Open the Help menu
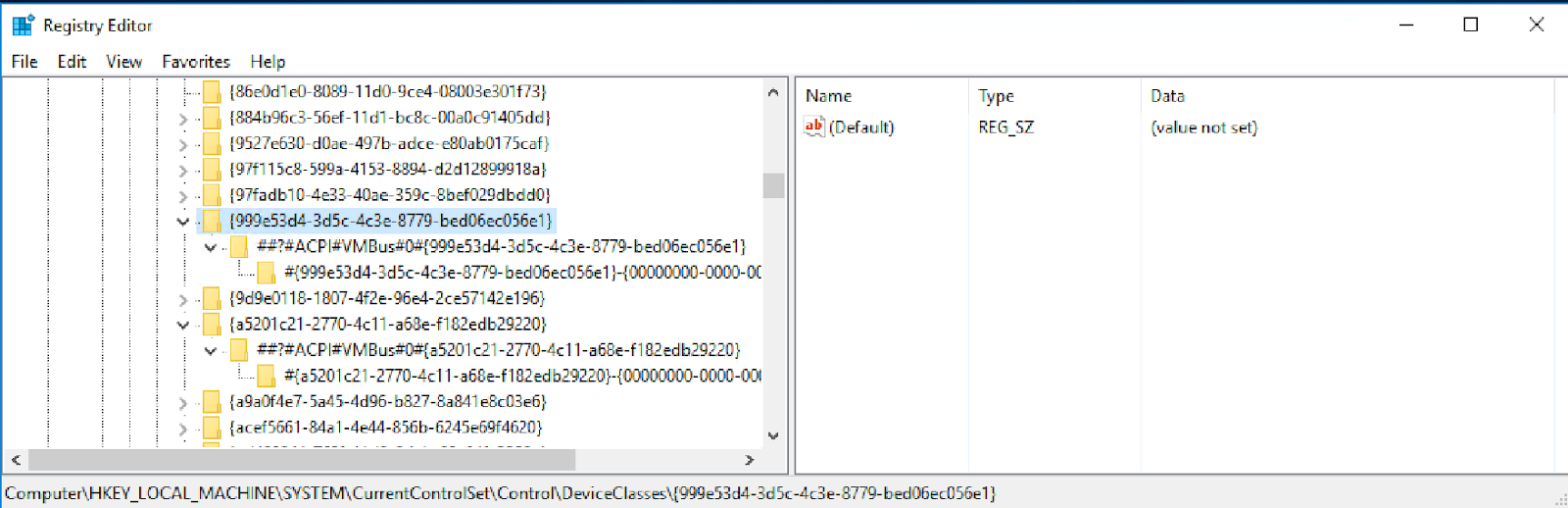This screenshot has height=508, width=1568. pos(268,61)
